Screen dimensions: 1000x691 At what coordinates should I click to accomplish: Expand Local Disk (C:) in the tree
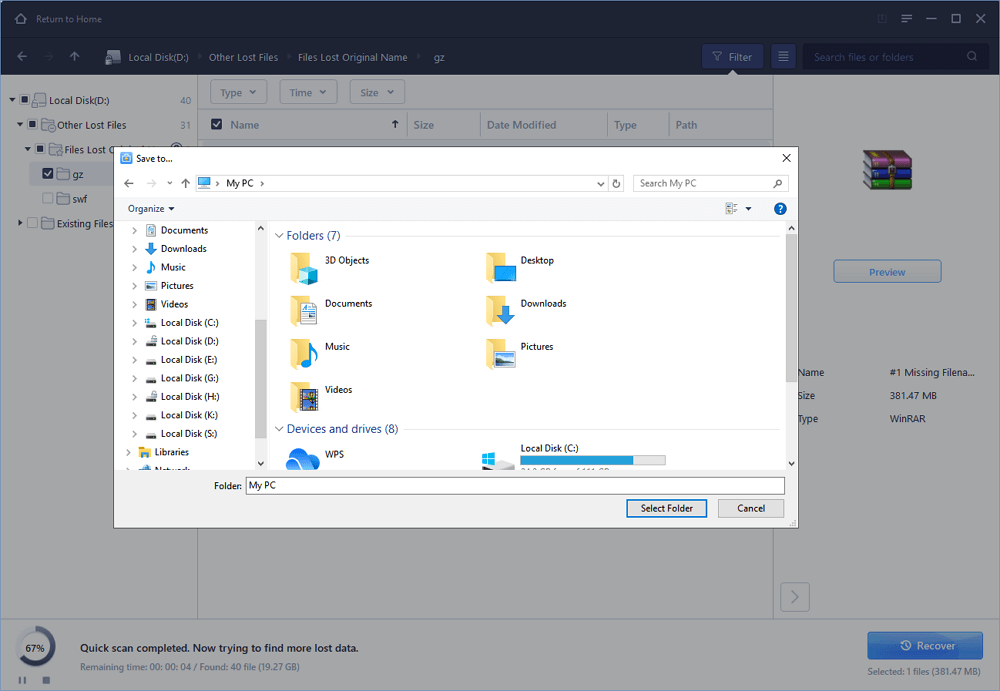click(135, 323)
